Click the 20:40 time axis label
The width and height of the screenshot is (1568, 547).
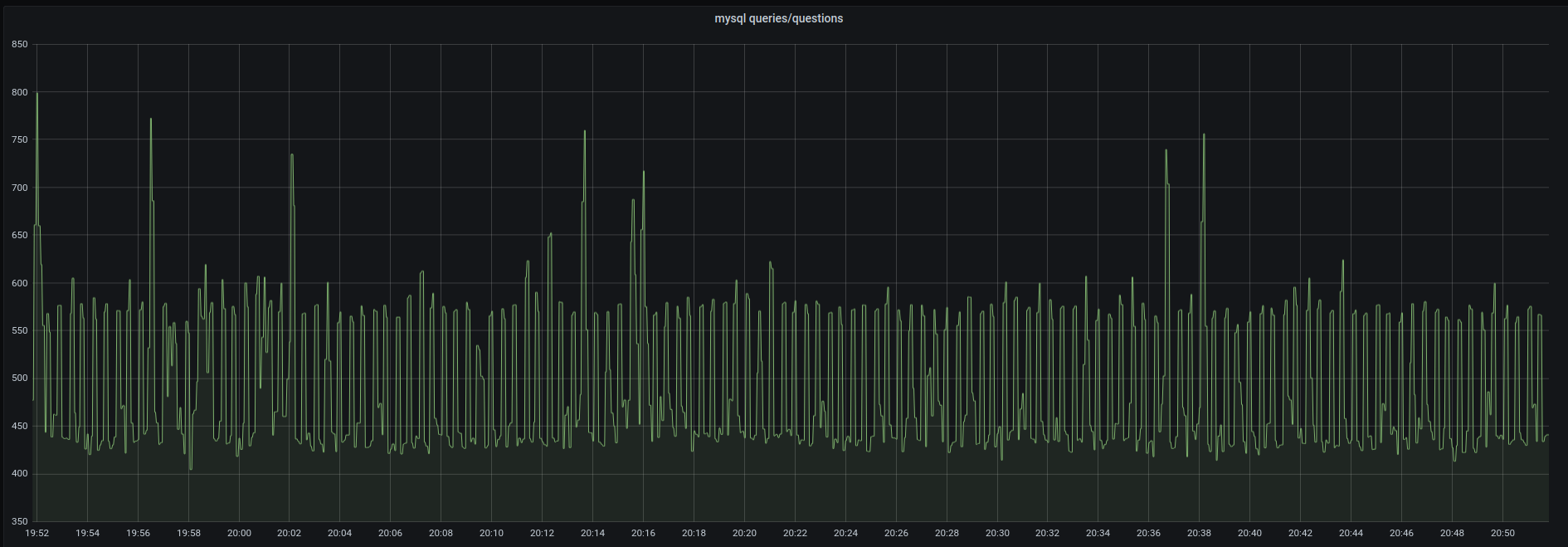coord(1249,533)
